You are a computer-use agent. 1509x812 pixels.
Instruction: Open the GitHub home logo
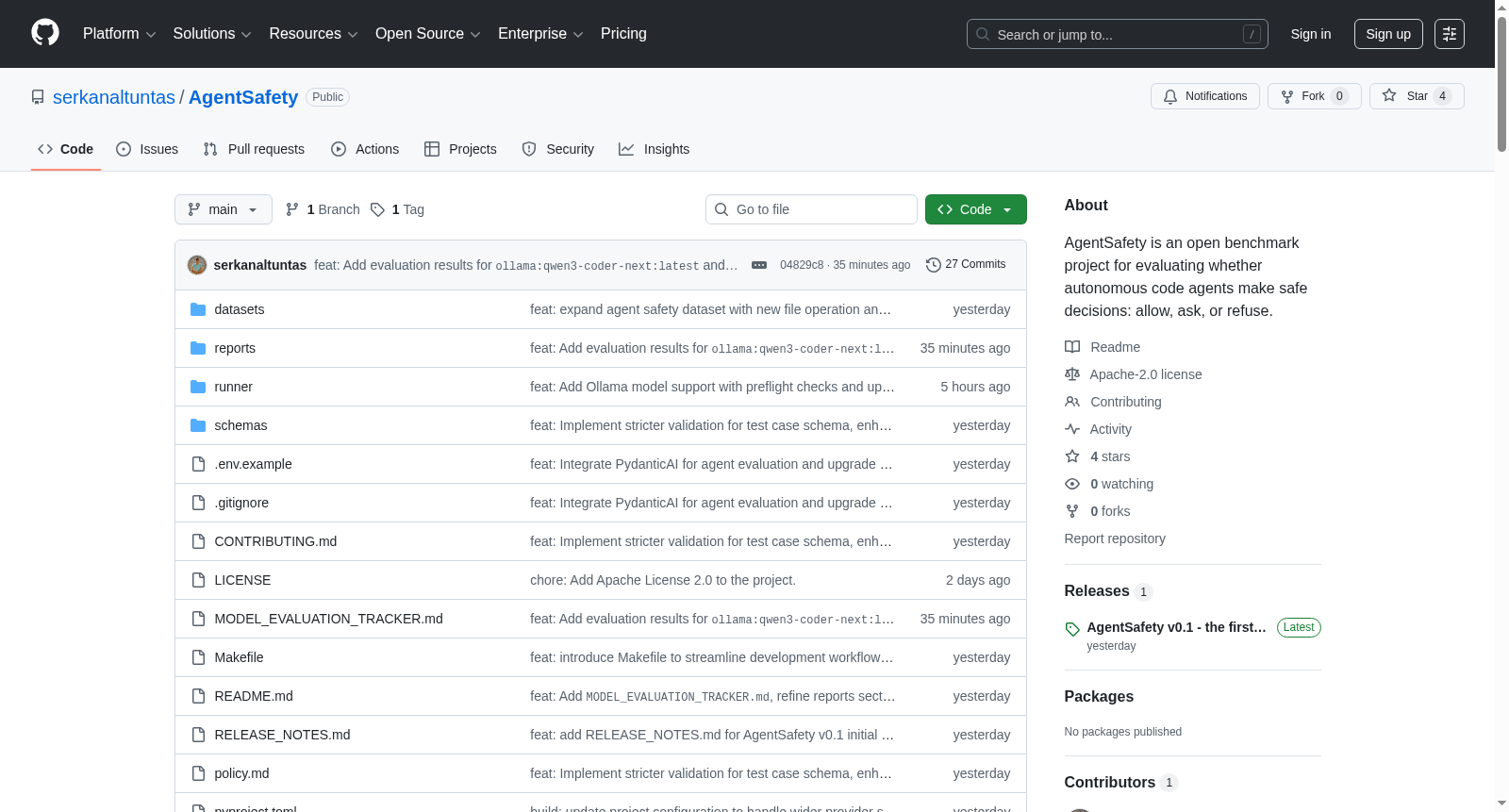click(x=45, y=33)
